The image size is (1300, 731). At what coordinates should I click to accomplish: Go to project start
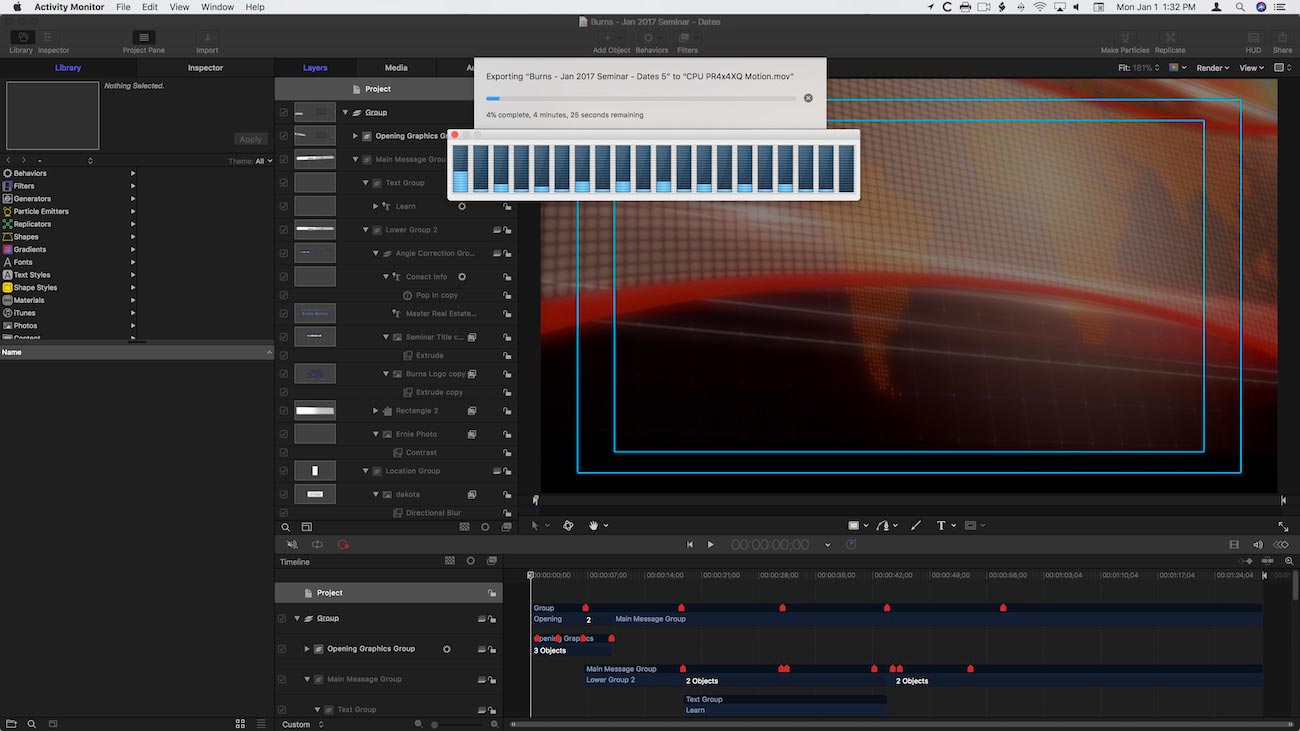pyautogui.click(x=690, y=545)
